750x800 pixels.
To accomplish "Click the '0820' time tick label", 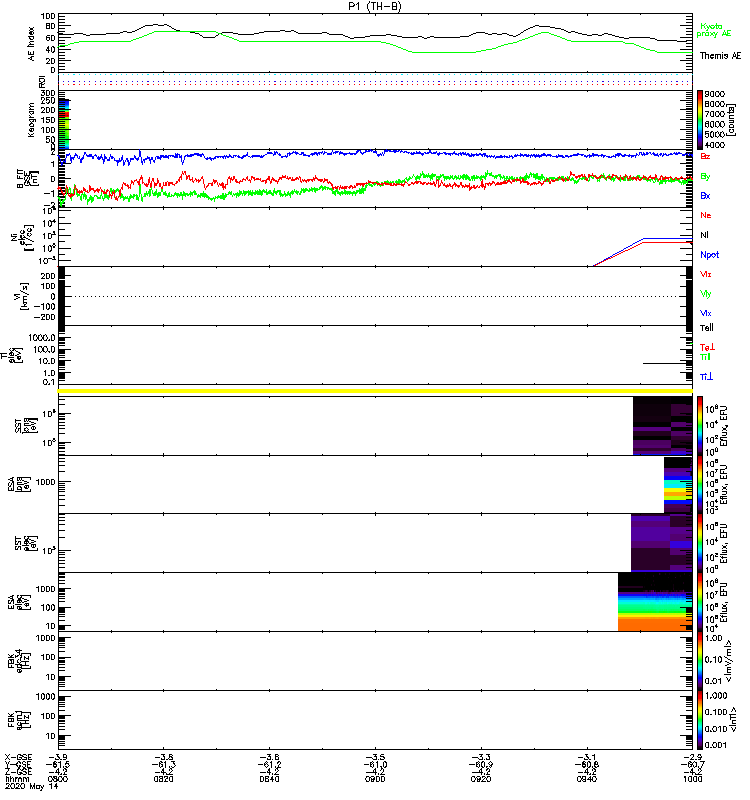I will click(x=163, y=779).
